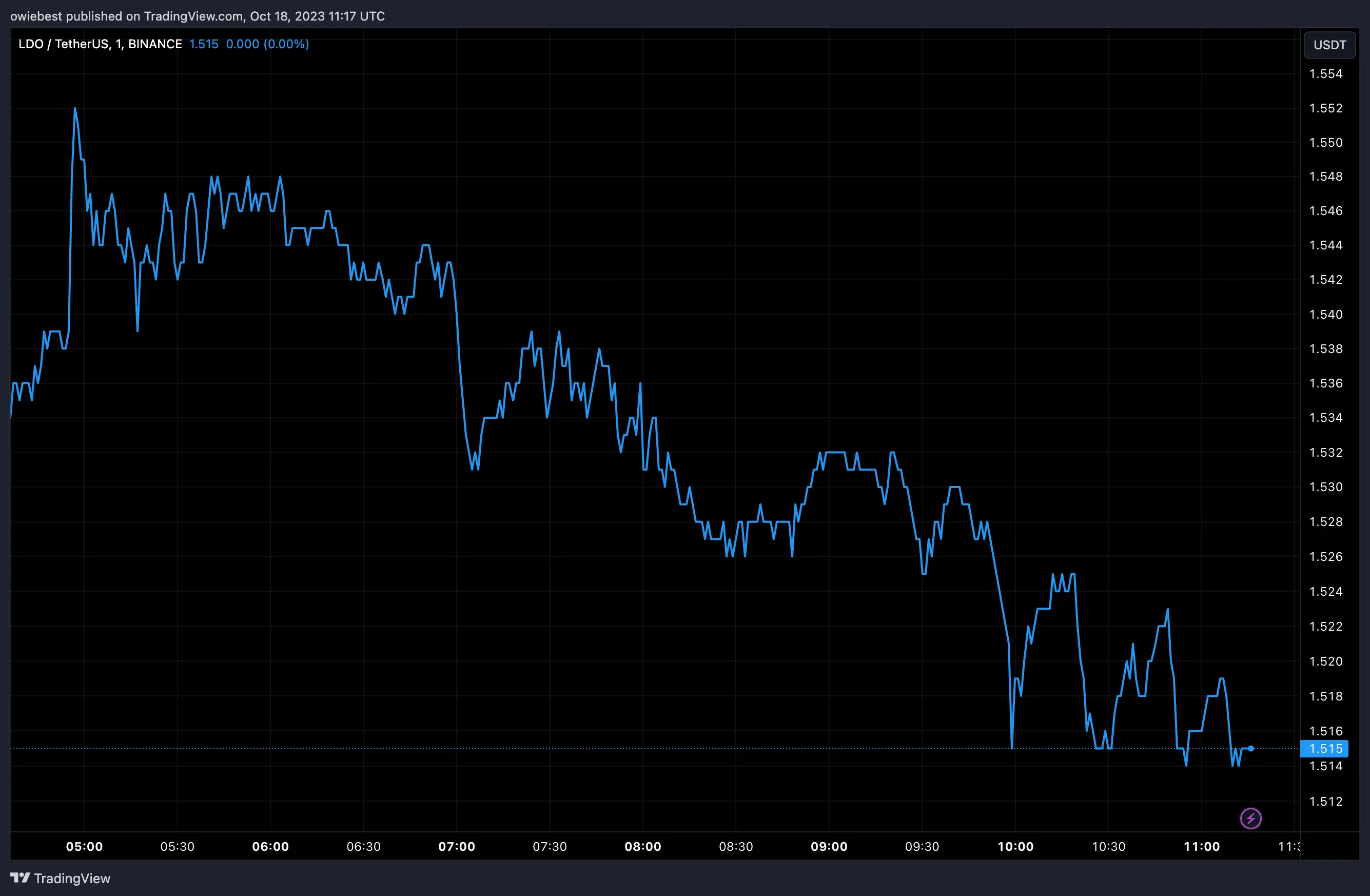The width and height of the screenshot is (1370, 896).
Task: Select the 05:00 time axis label
Action: point(84,846)
